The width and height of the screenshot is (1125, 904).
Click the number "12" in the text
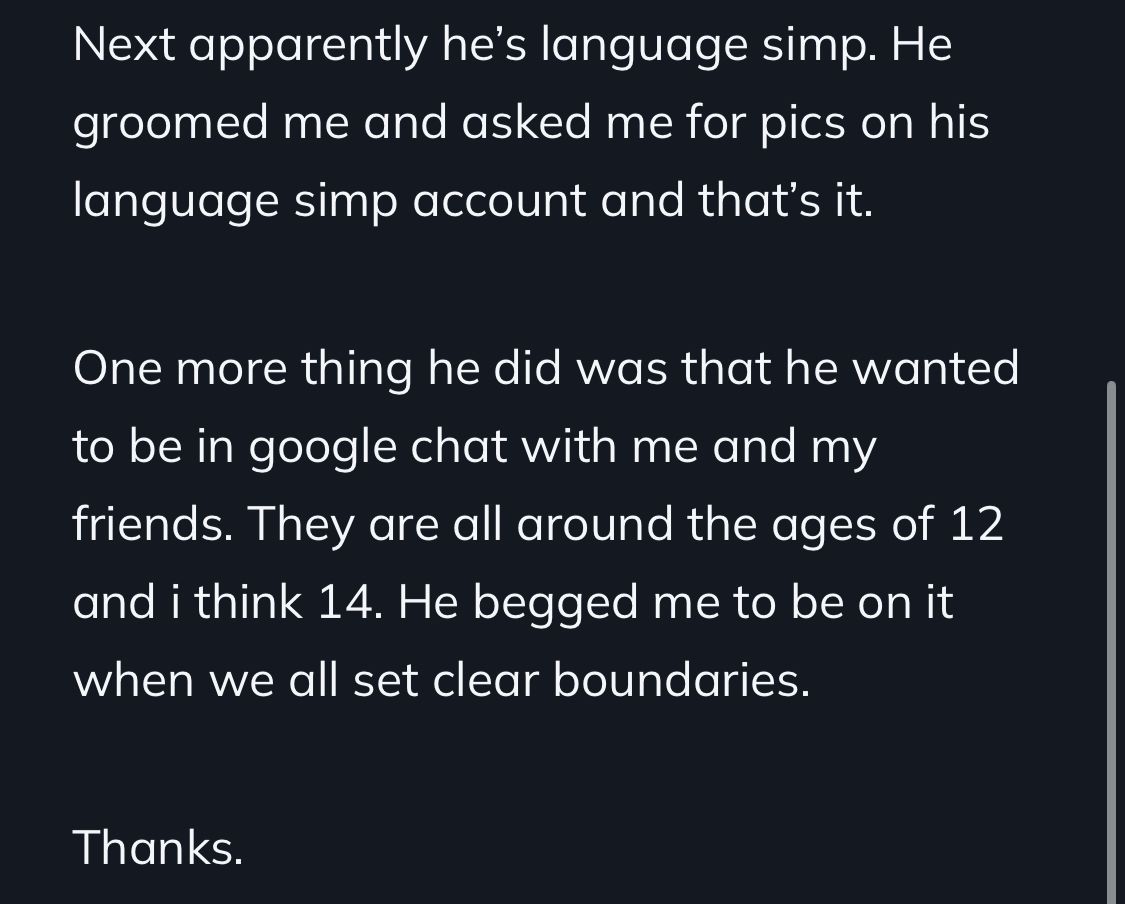pos(976,524)
